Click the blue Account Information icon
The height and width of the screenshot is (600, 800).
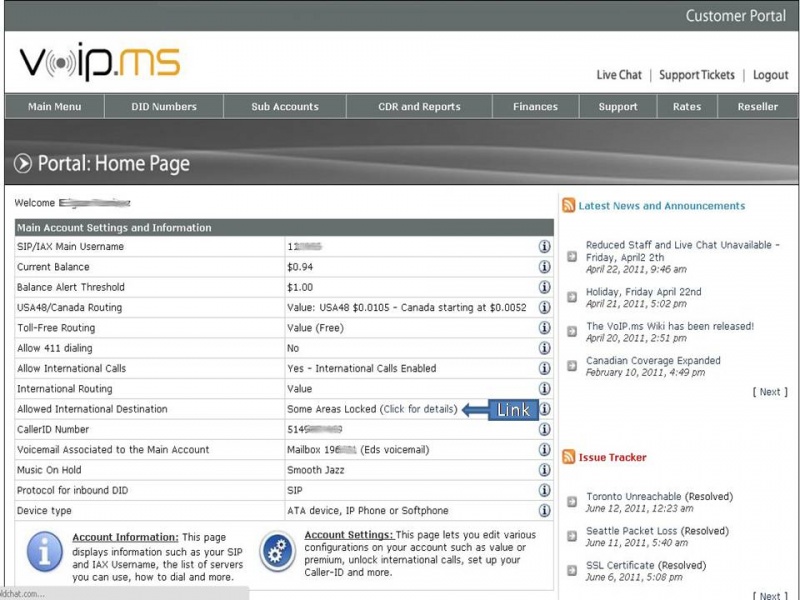pyautogui.click(x=45, y=552)
